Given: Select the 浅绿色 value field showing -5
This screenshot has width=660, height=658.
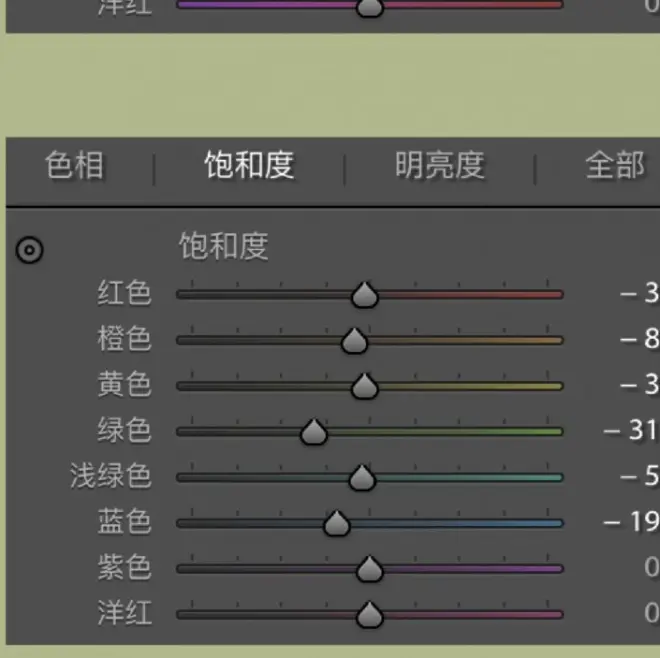Looking at the screenshot, I should [x=639, y=476].
